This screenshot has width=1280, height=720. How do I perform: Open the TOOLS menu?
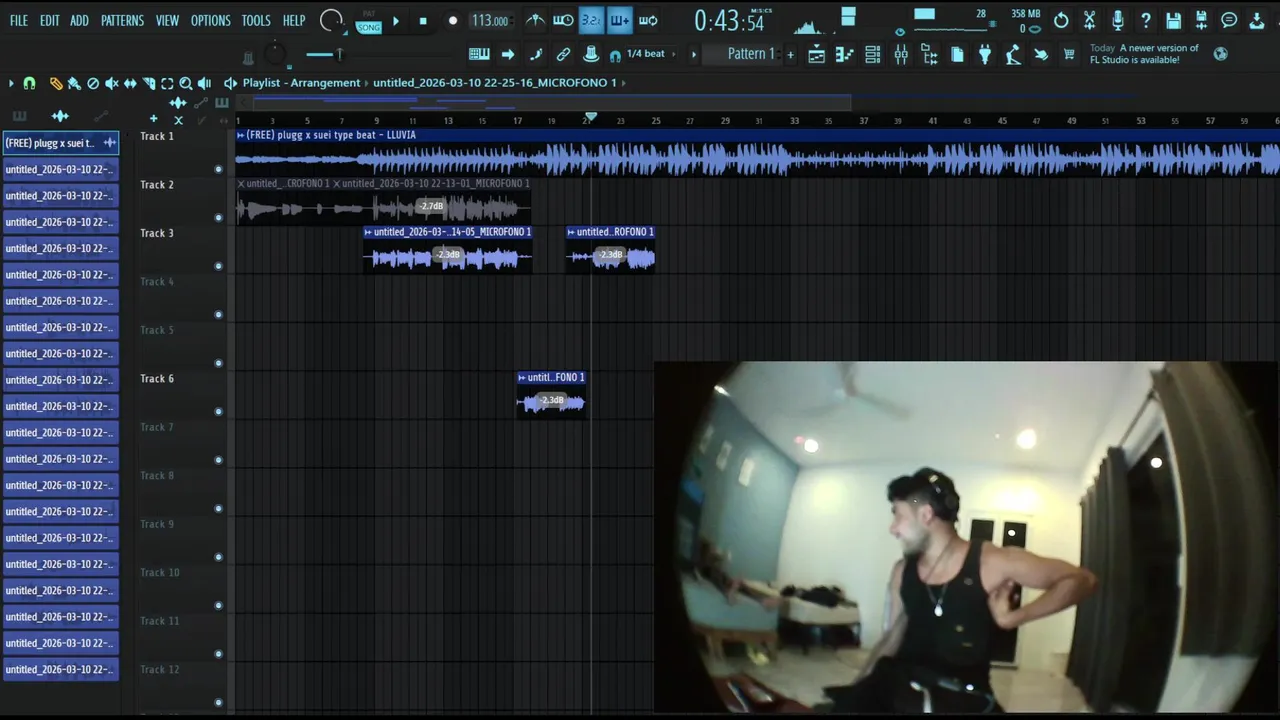(x=256, y=20)
